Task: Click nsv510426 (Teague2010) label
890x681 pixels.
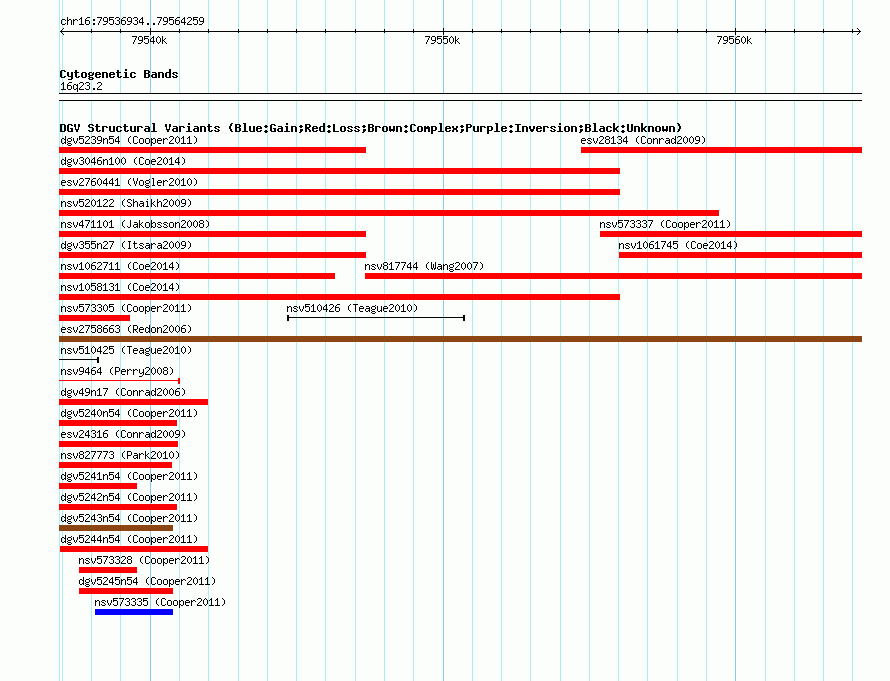Action: click(x=352, y=308)
